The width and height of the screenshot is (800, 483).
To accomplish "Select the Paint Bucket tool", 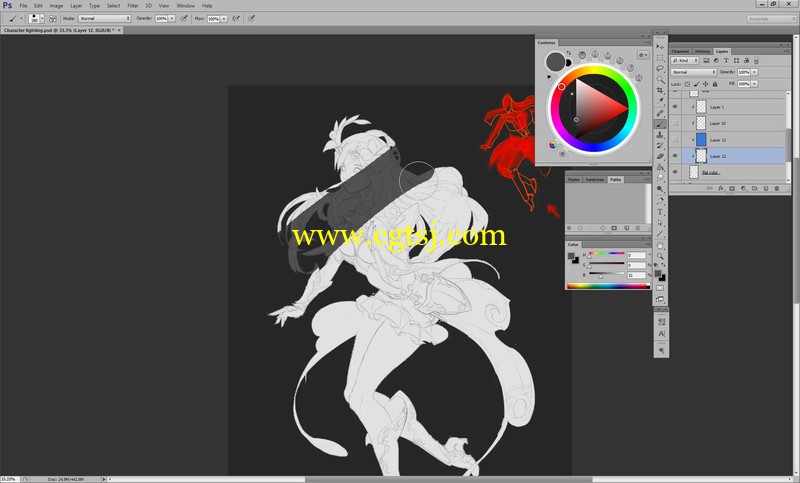I will (x=660, y=167).
